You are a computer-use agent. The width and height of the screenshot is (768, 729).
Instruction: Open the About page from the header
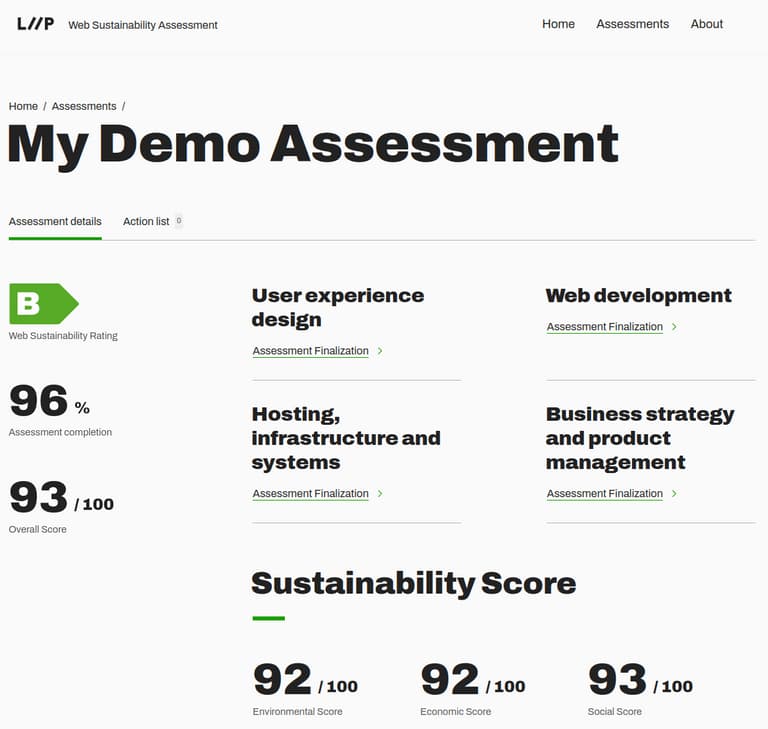pos(706,24)
